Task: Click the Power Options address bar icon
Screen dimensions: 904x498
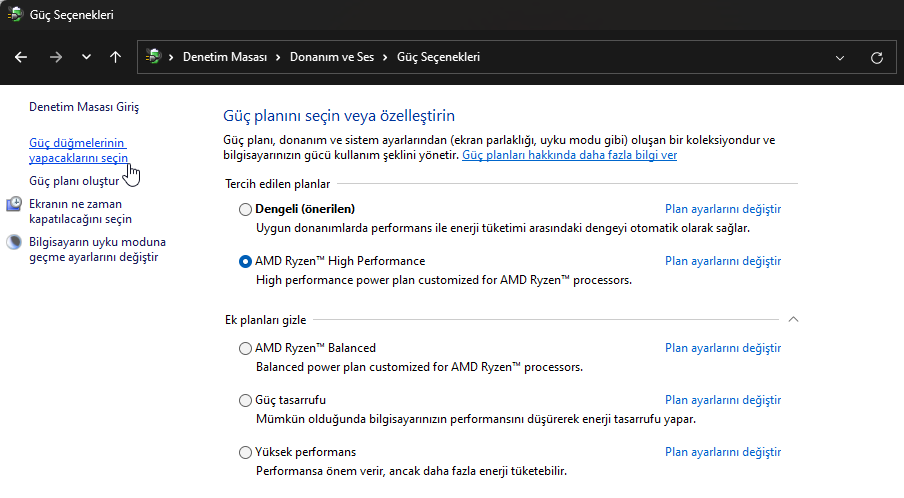Action: click(153, 56)
